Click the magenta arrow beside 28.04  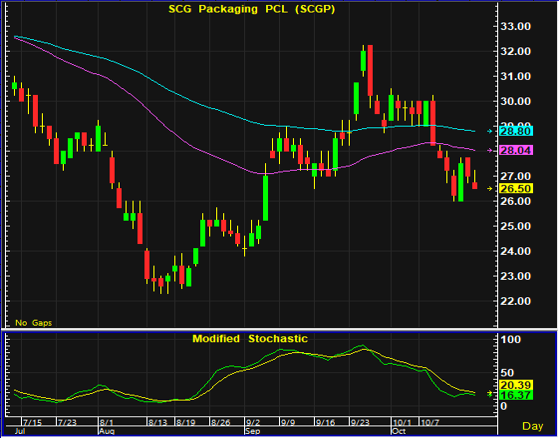tap(490, 150)
